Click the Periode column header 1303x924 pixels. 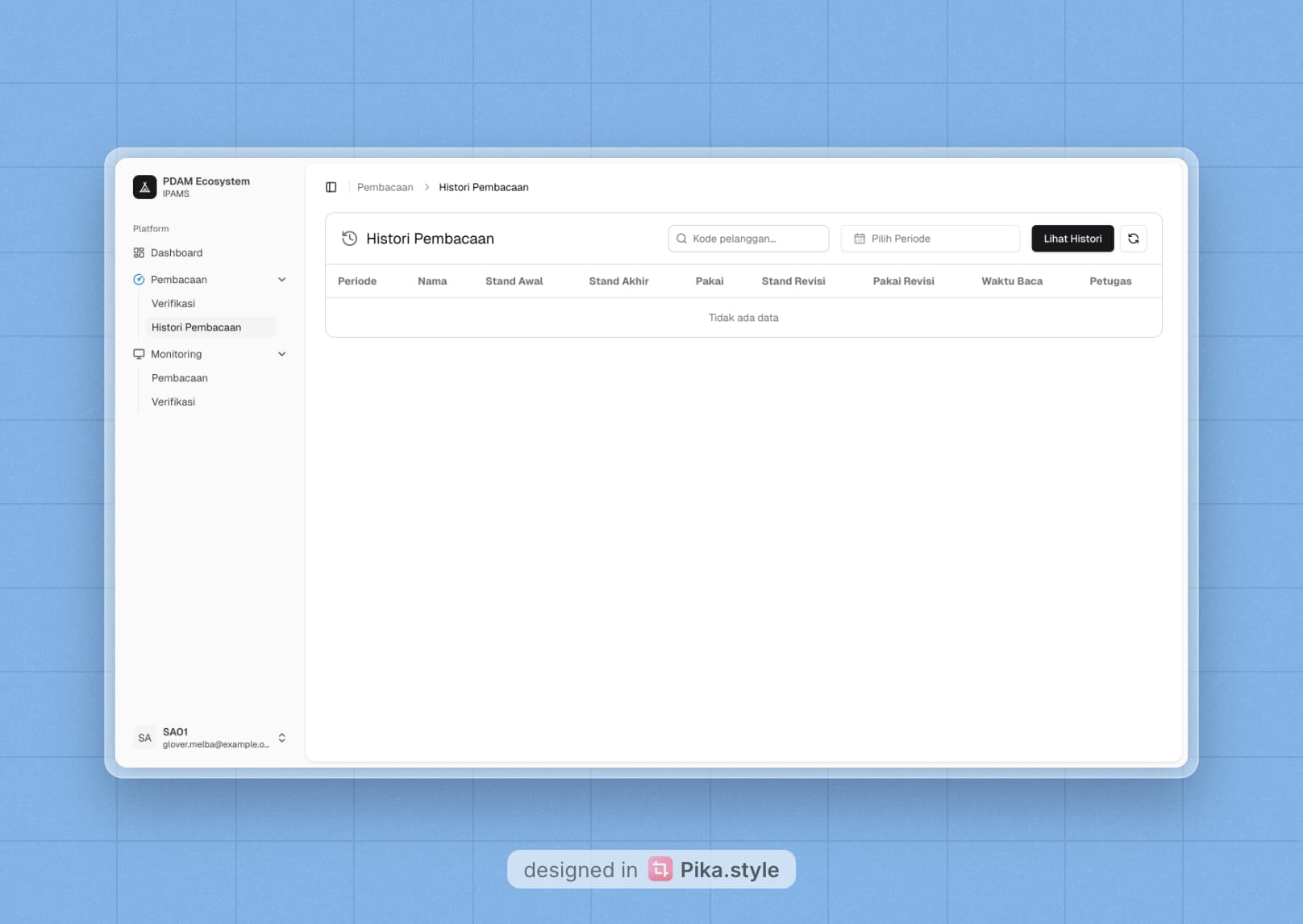pos(357,281)
